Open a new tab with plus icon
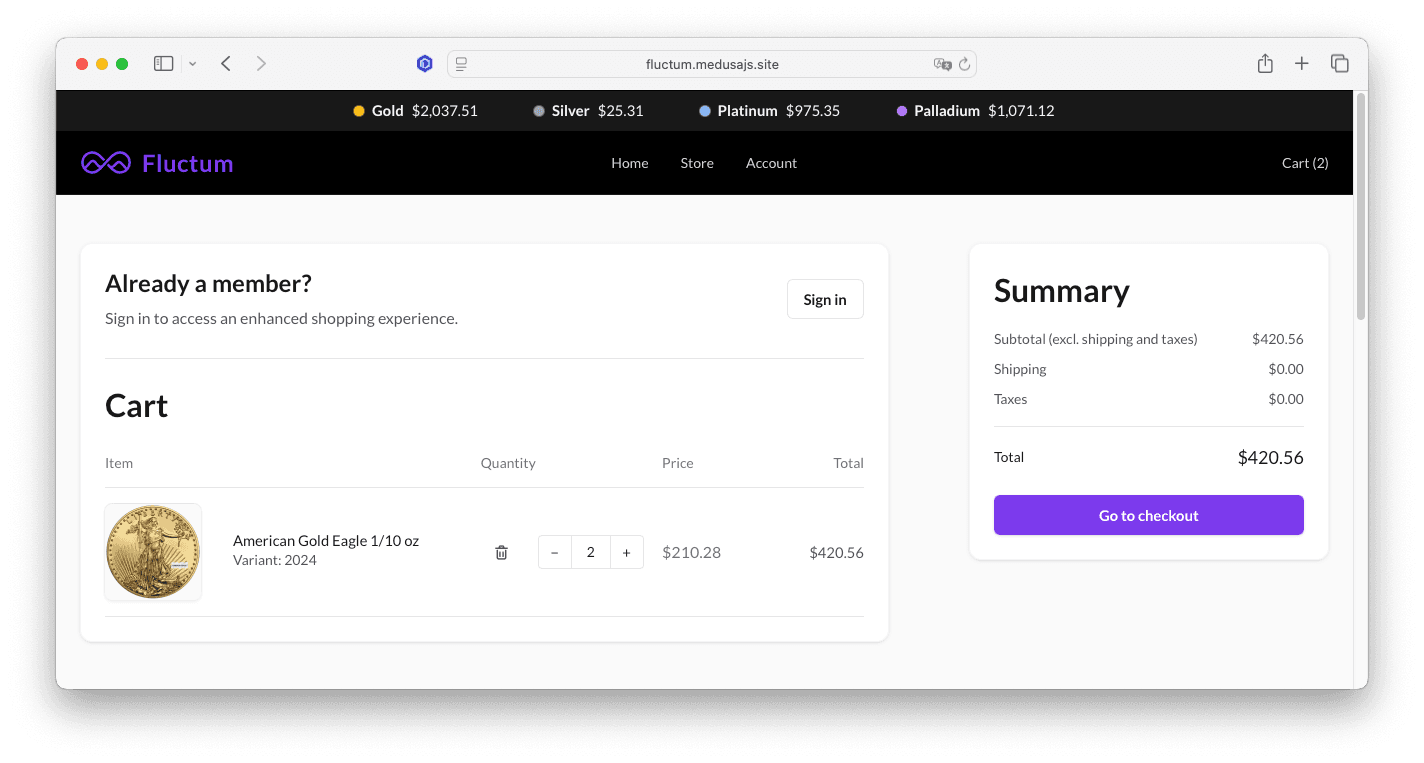1424x763 pixels. [x=1301, y=63]
